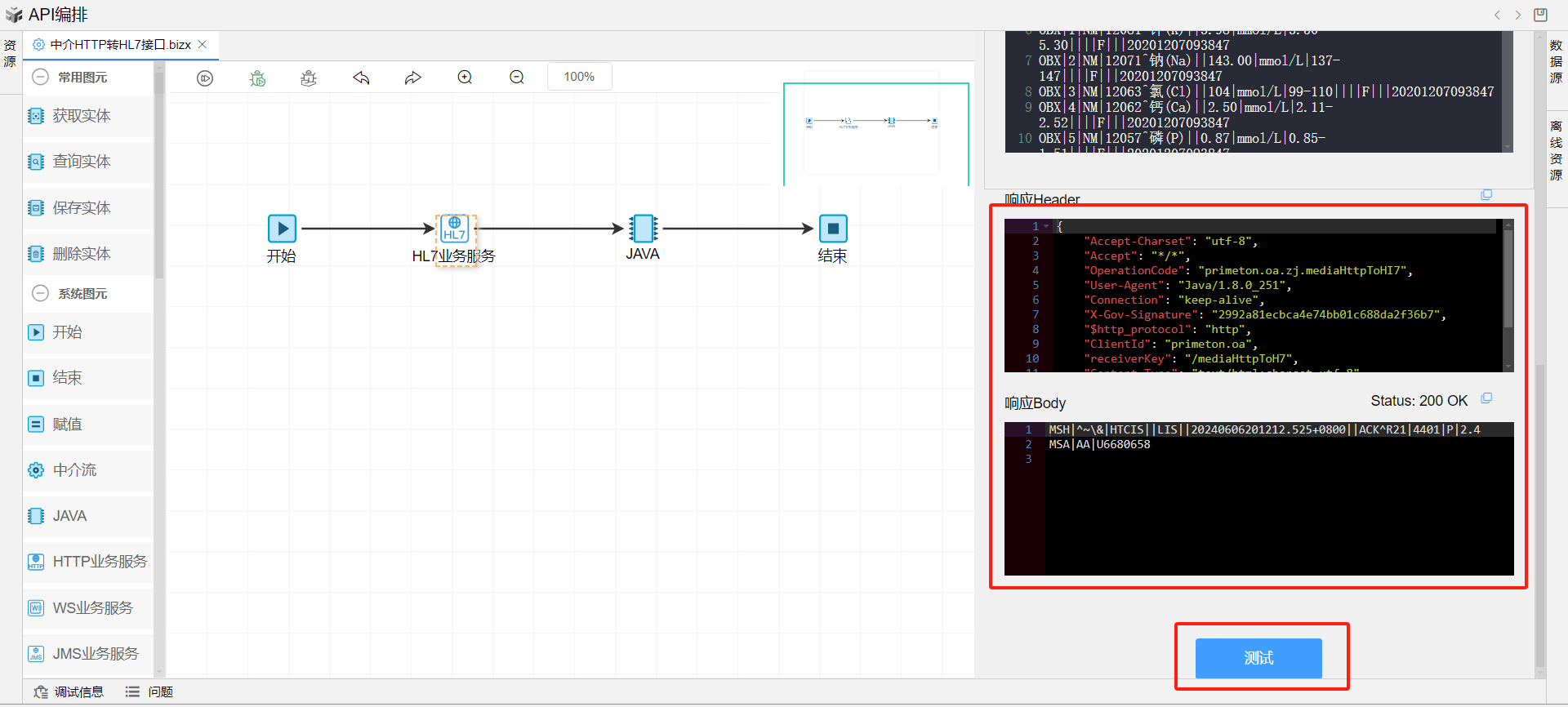Collapse the 常用图元 section
This screenshot has width=1568, height=707.
point(40,78)
